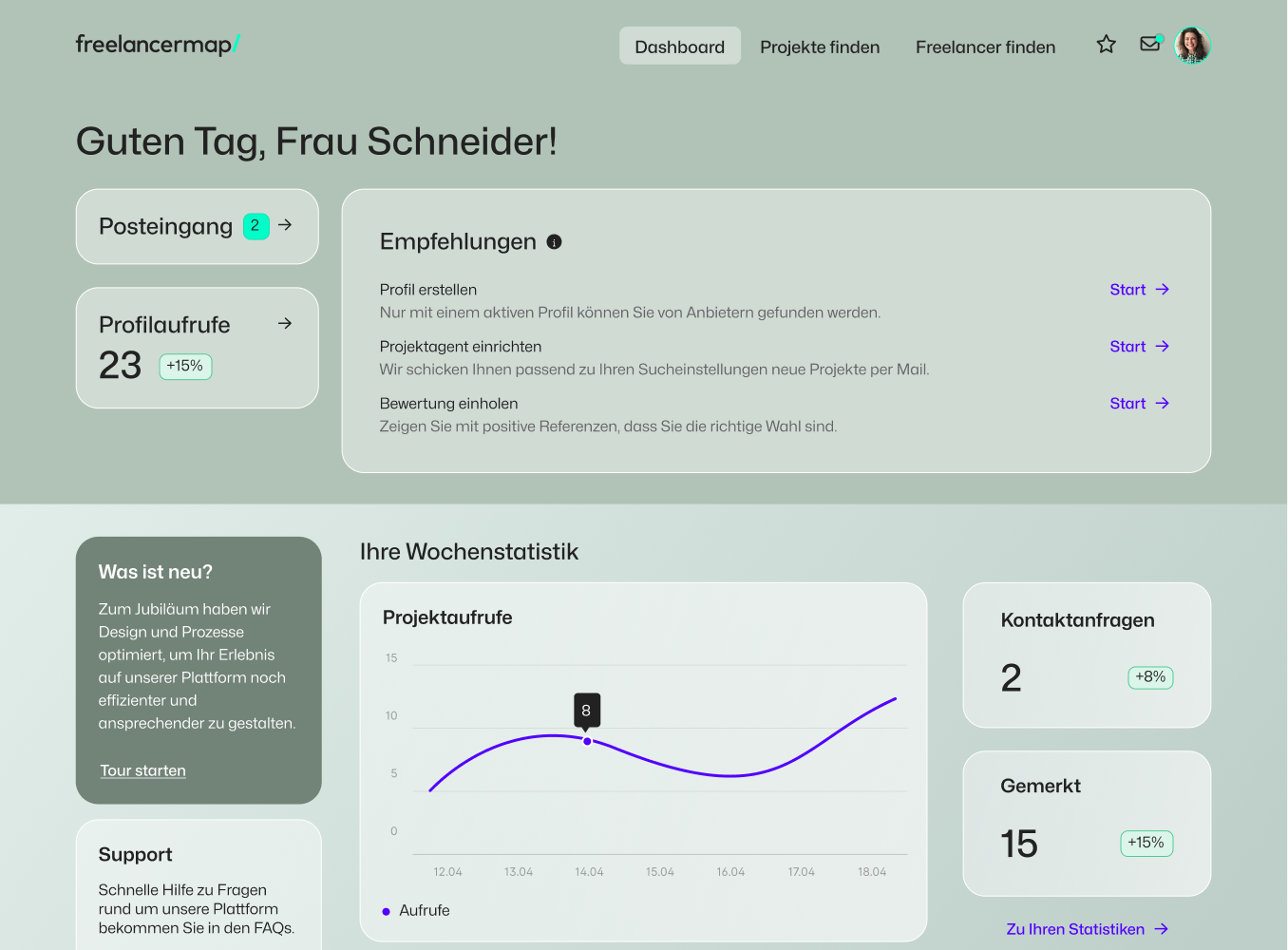Viewport: 1288px width, 950px height.
Task: Select the chart data point showing 8
Action: pos(587,741)
